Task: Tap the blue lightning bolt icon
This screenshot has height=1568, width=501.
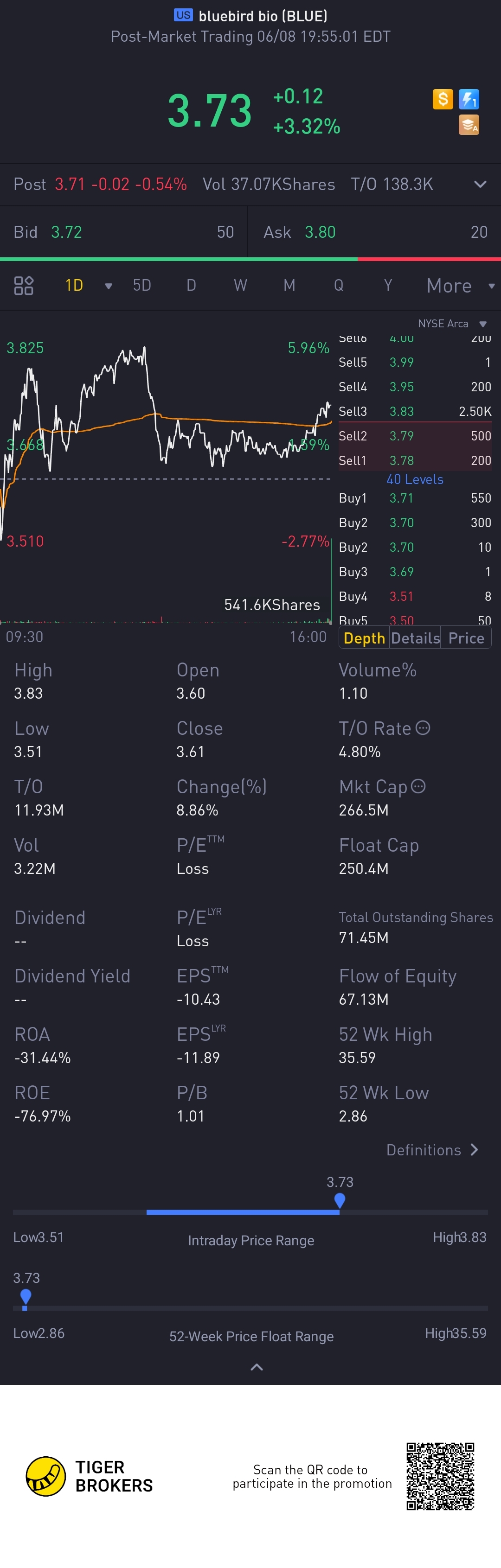Action: coord(469,99)
